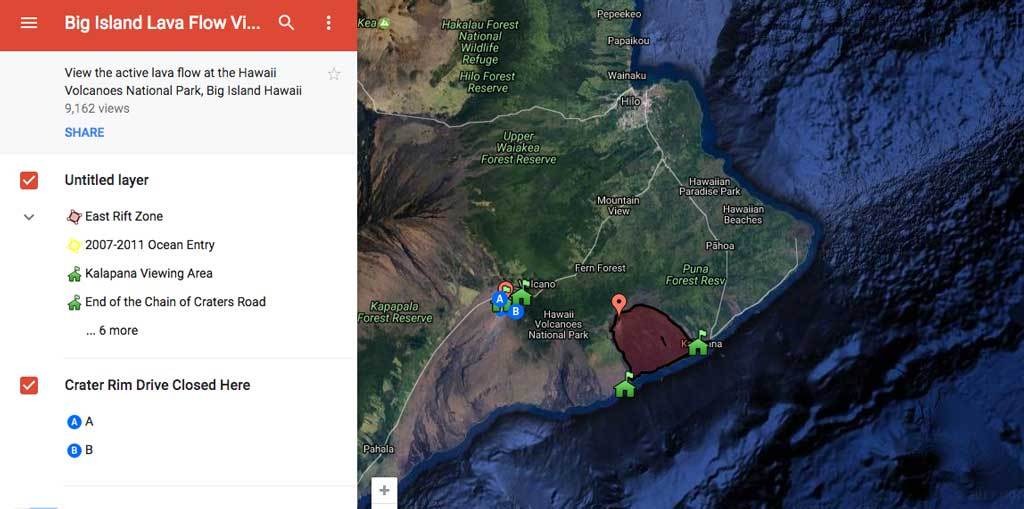Click the yellow Ocean Entry sun icon

[74, 245]
